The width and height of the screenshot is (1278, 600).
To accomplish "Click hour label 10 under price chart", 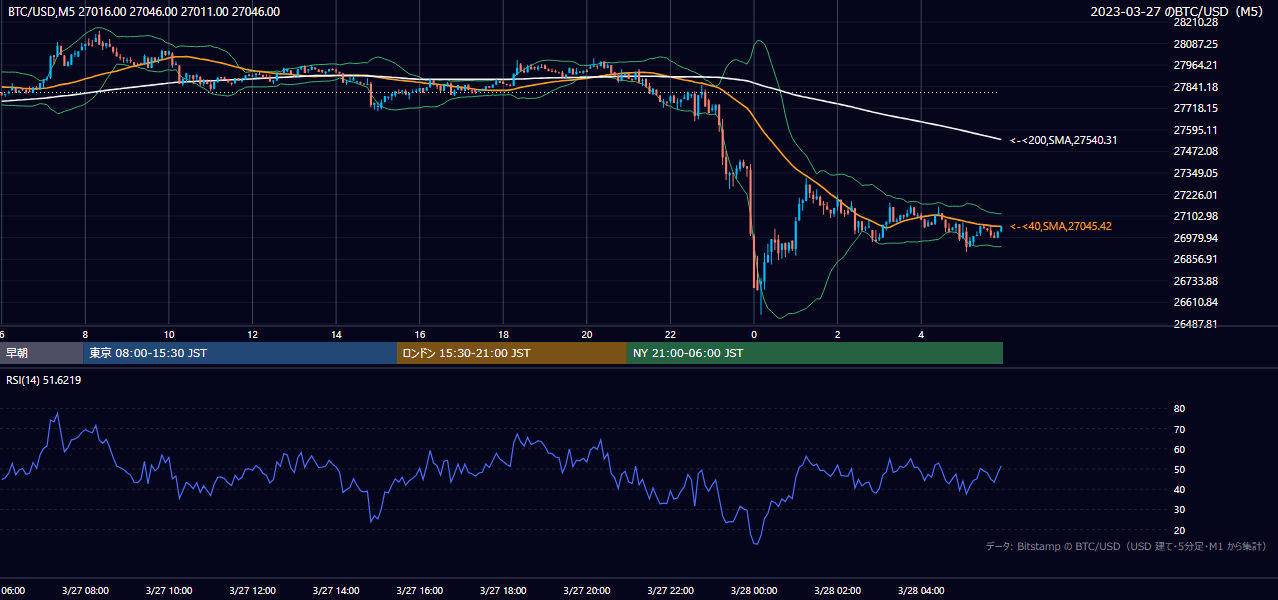I will (169, 335).
